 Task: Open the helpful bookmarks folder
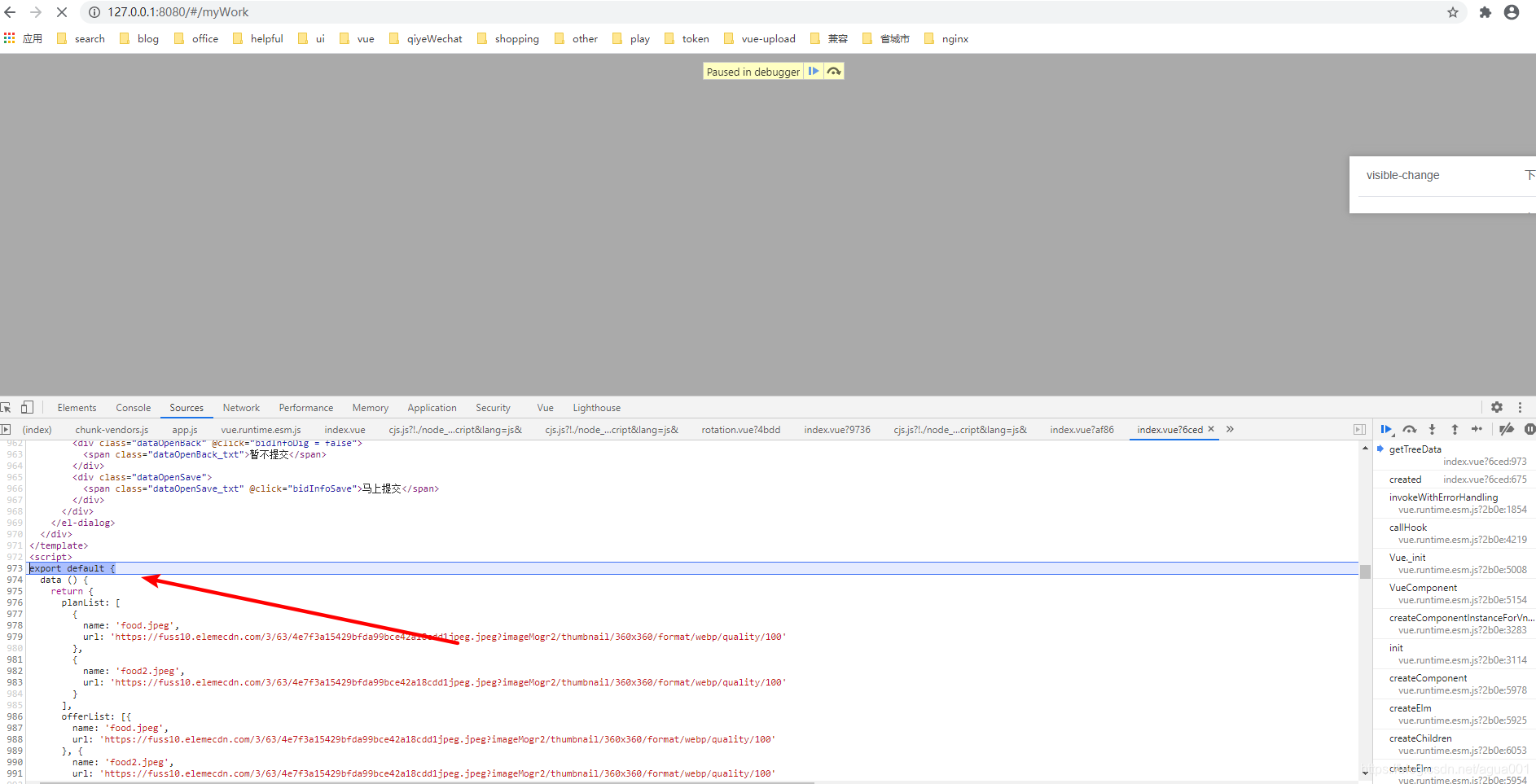(x=258, y=38)
